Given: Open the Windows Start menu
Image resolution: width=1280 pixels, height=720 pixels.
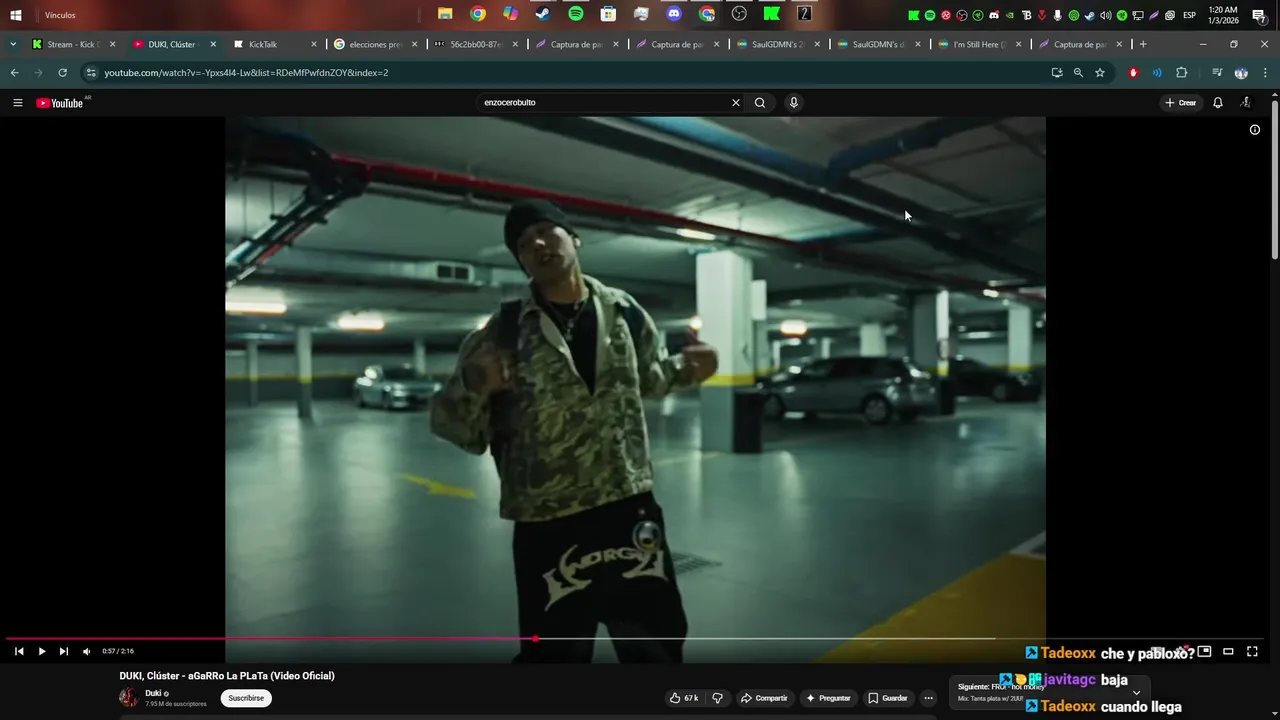Looking at the screenshot, I should tap(16, 15).
